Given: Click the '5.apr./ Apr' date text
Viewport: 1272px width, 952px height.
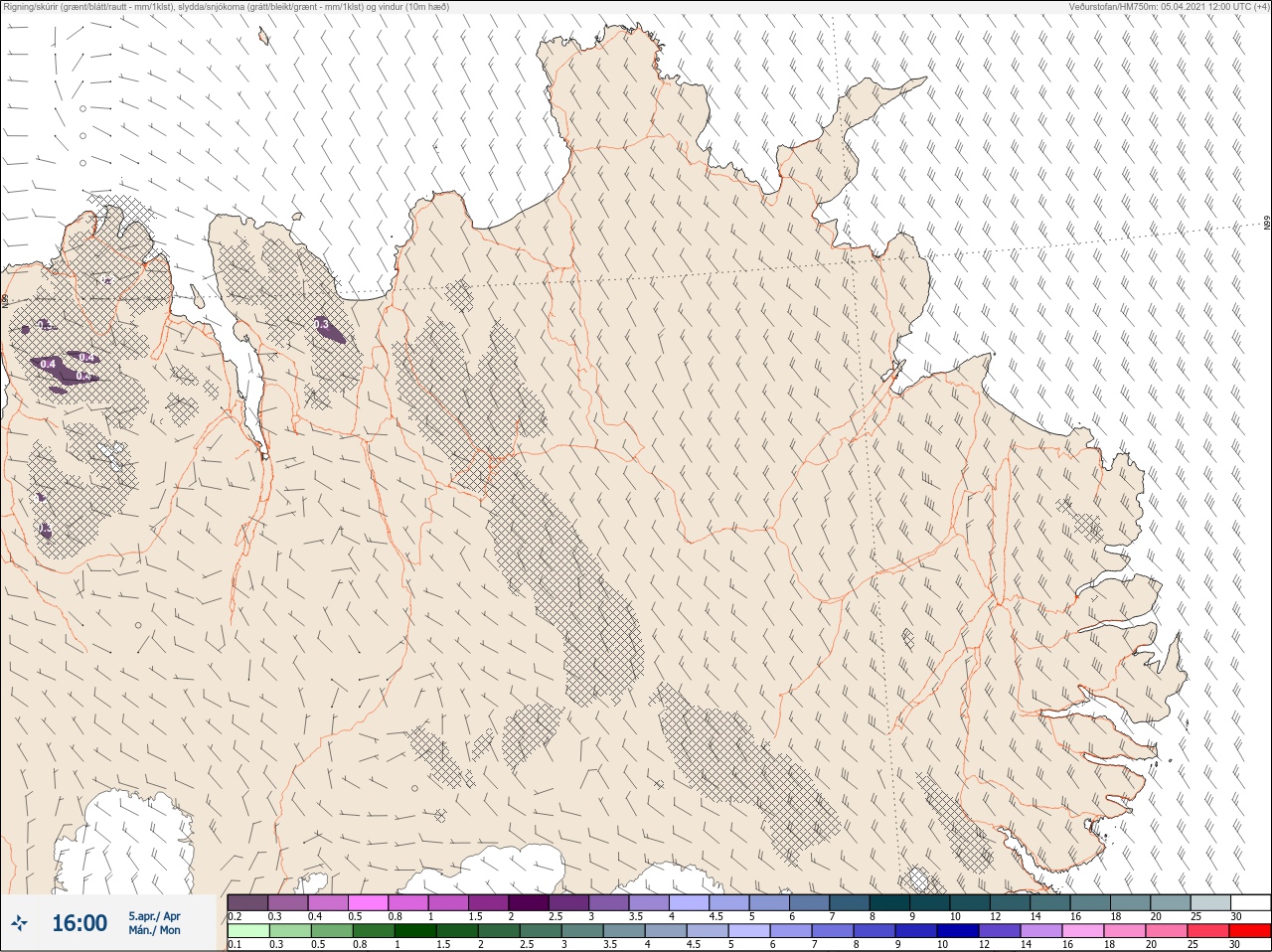Looking at the screenshot, I should coord(154,916).
